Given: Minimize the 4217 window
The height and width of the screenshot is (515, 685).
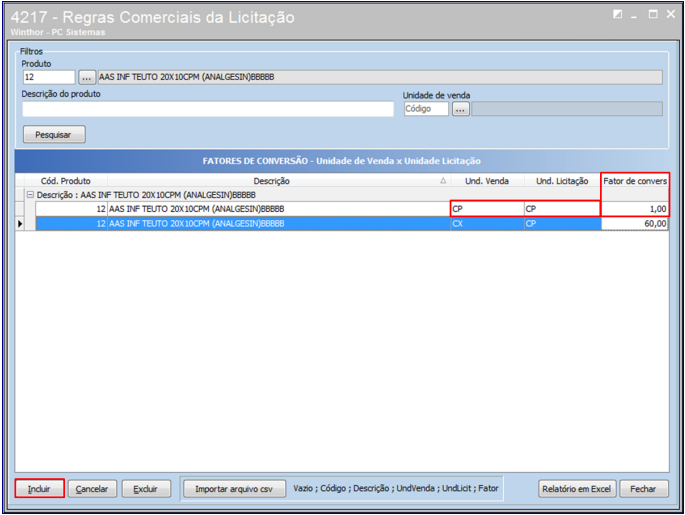Looking at the screenshot, I should point(634,15).
